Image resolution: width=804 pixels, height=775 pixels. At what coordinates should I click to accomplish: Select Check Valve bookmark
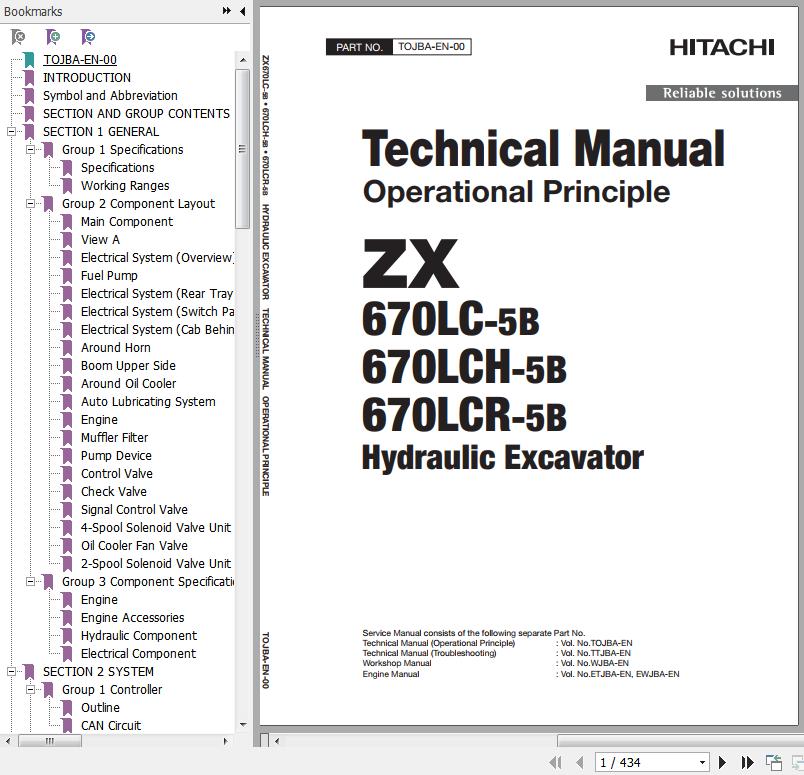pyautogui.click(x=114, y=491)
